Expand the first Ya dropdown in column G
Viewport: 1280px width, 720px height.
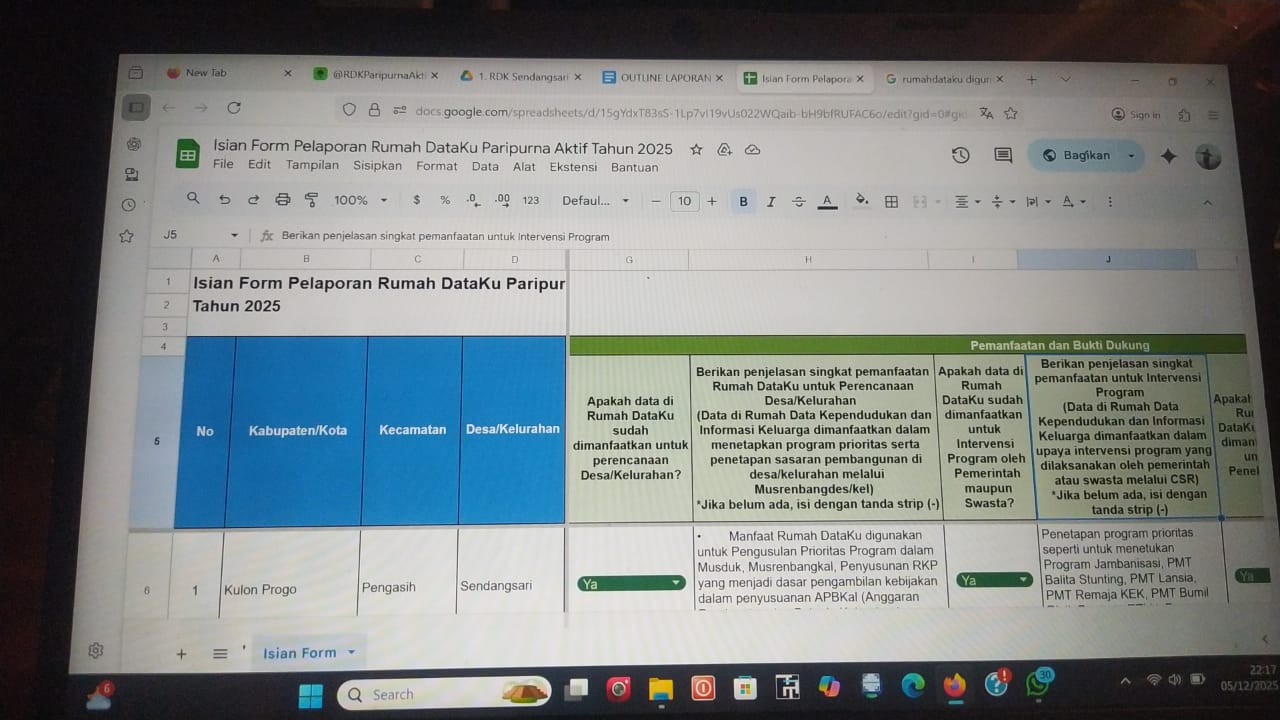[676, 583]
